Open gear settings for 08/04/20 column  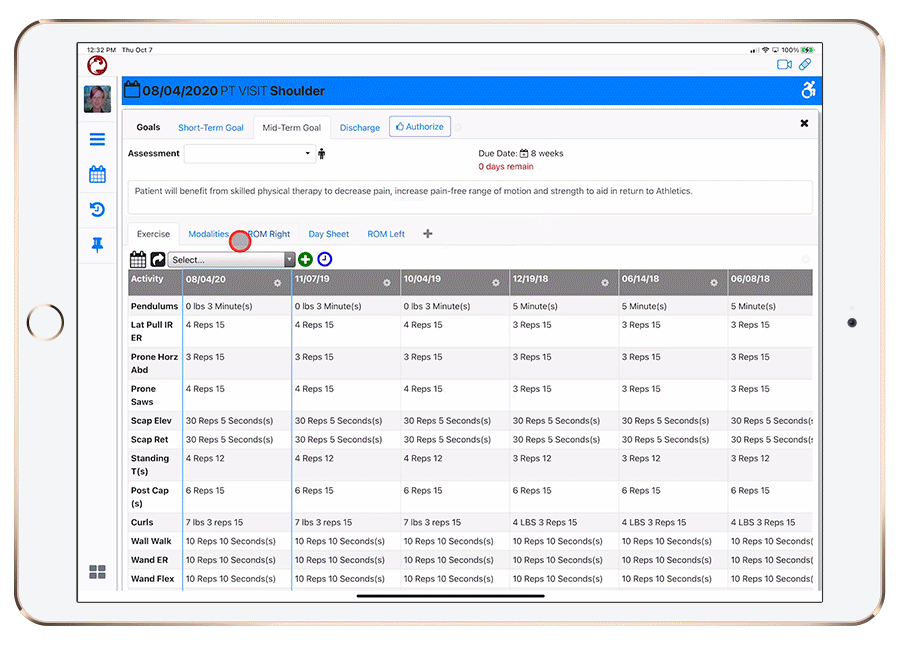point(277,283)
